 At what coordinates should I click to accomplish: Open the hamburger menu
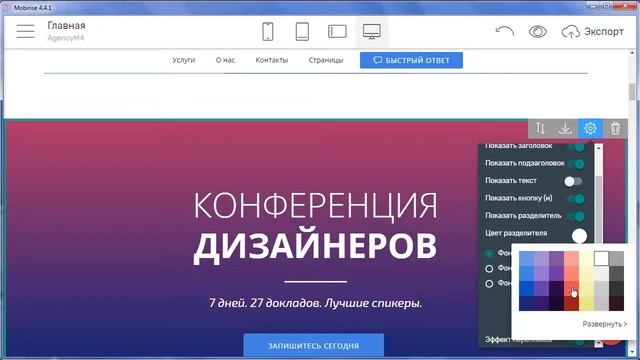[25, 31]
